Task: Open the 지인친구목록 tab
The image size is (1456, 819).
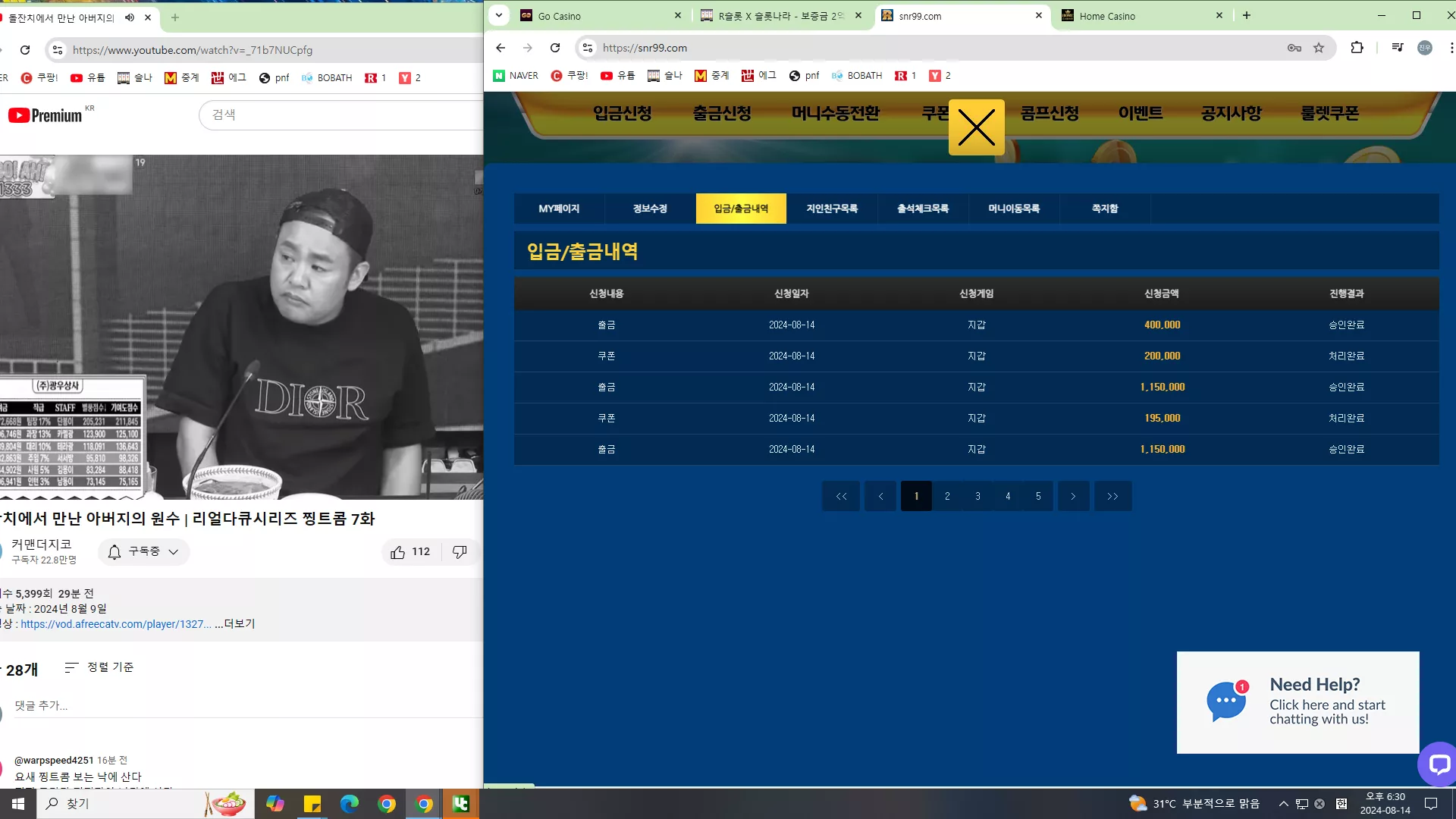Action: 832,209
